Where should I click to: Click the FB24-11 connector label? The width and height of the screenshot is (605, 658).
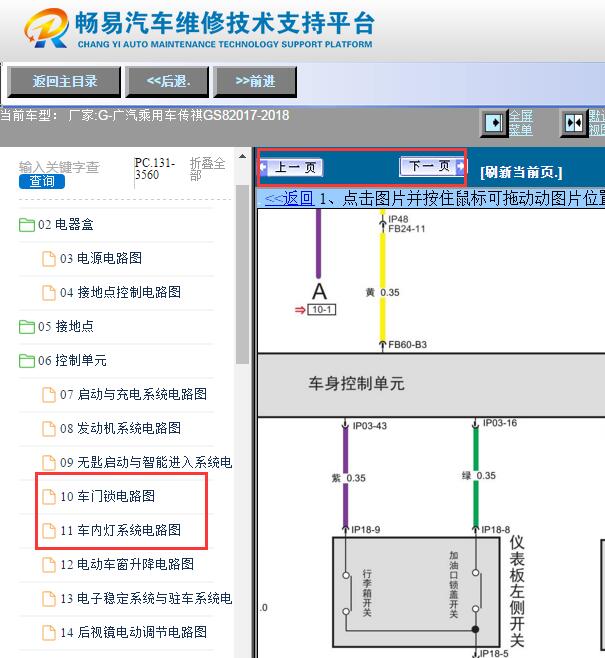pos(407,229)
